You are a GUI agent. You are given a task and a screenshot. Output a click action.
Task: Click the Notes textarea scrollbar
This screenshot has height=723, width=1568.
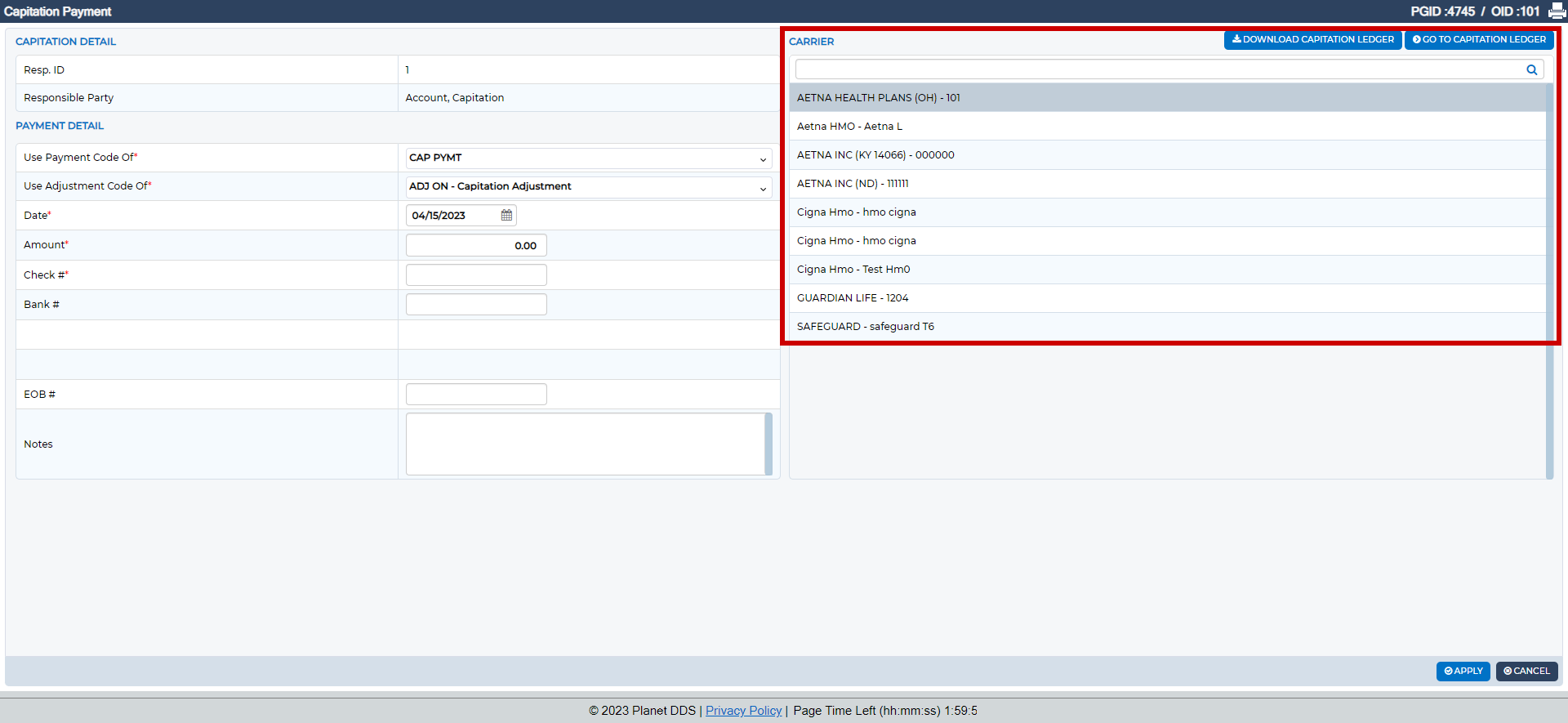768,444
